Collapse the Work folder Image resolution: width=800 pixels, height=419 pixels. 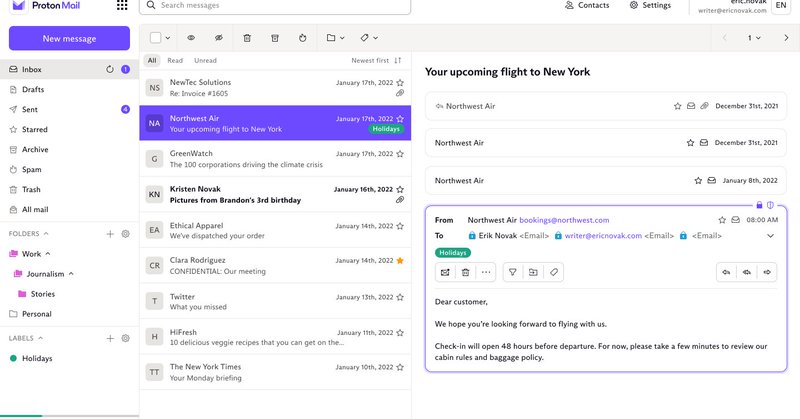[x=48, y=254]
